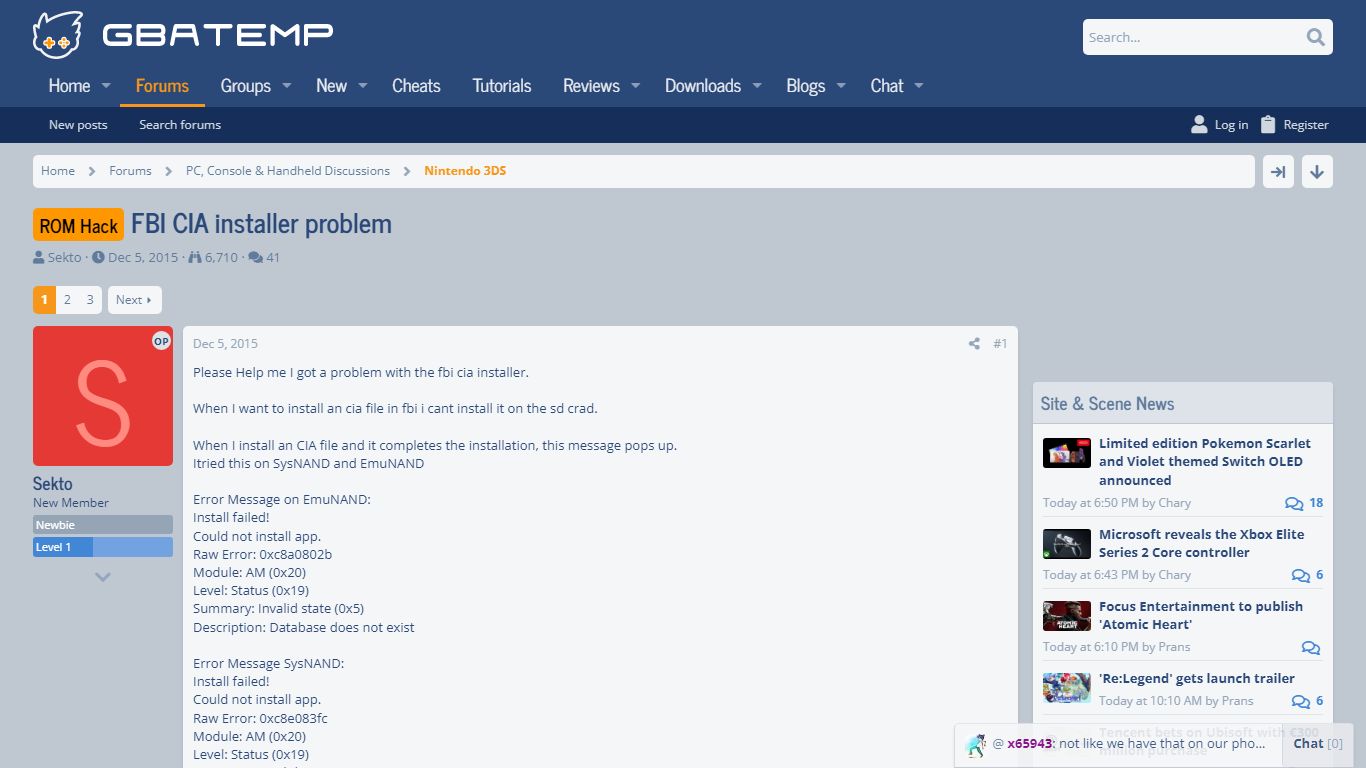This screenshot has width=1366, height=768.
Task: Click Xbox Elite controller news thumbnail
Action: (1067, 544)
